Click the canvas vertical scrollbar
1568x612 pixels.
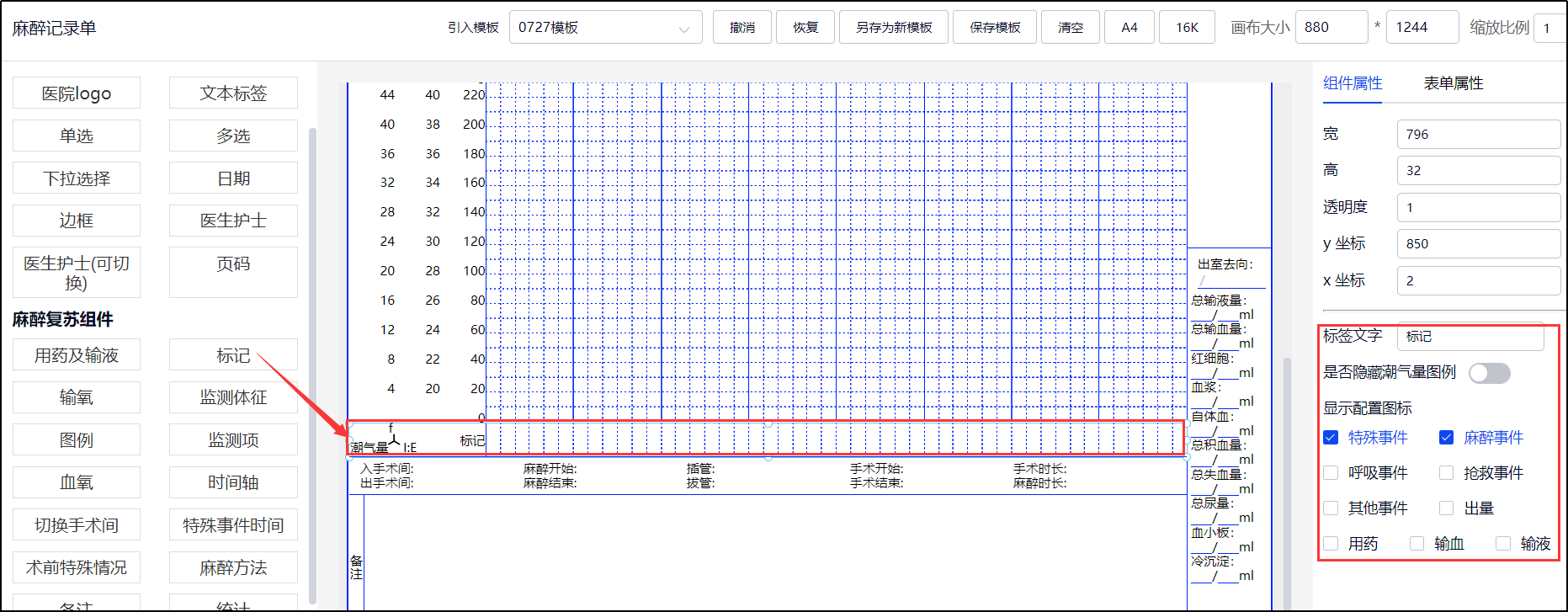1286,484
